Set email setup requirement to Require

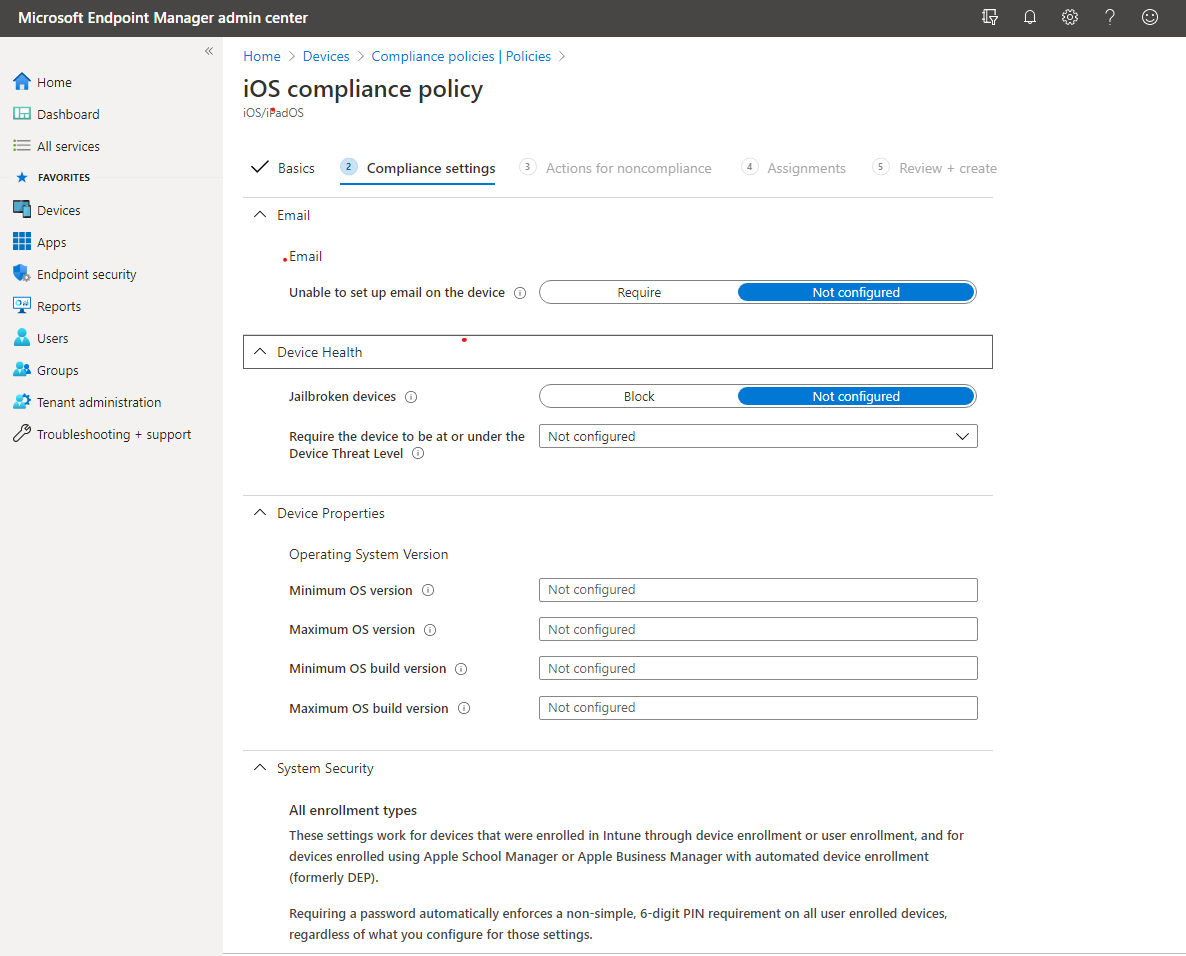(x=639, y=293)
